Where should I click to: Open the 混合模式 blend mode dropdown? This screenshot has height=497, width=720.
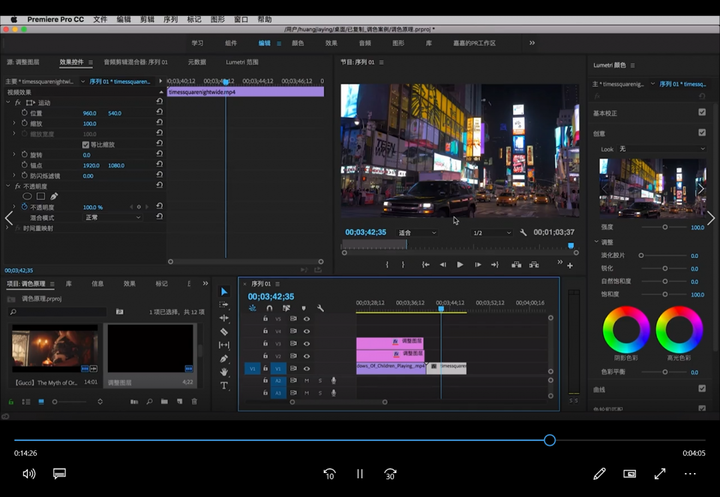pyautogui.click(x=113, y=217)
